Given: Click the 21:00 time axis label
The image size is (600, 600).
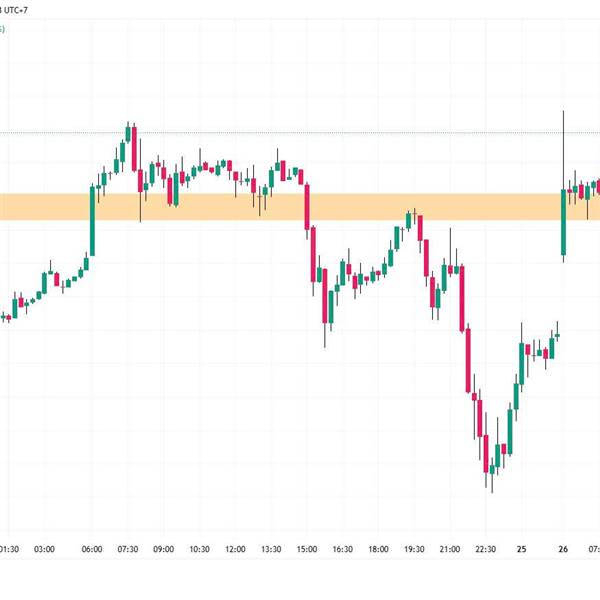Looking at the screenshot, I should click(x=450, y=549).
